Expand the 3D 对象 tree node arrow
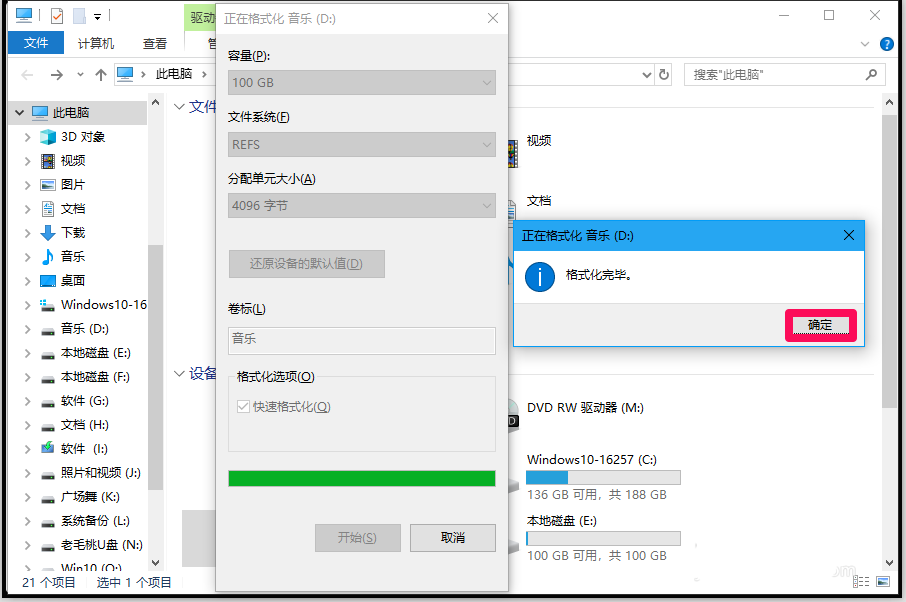 point(27,137)
